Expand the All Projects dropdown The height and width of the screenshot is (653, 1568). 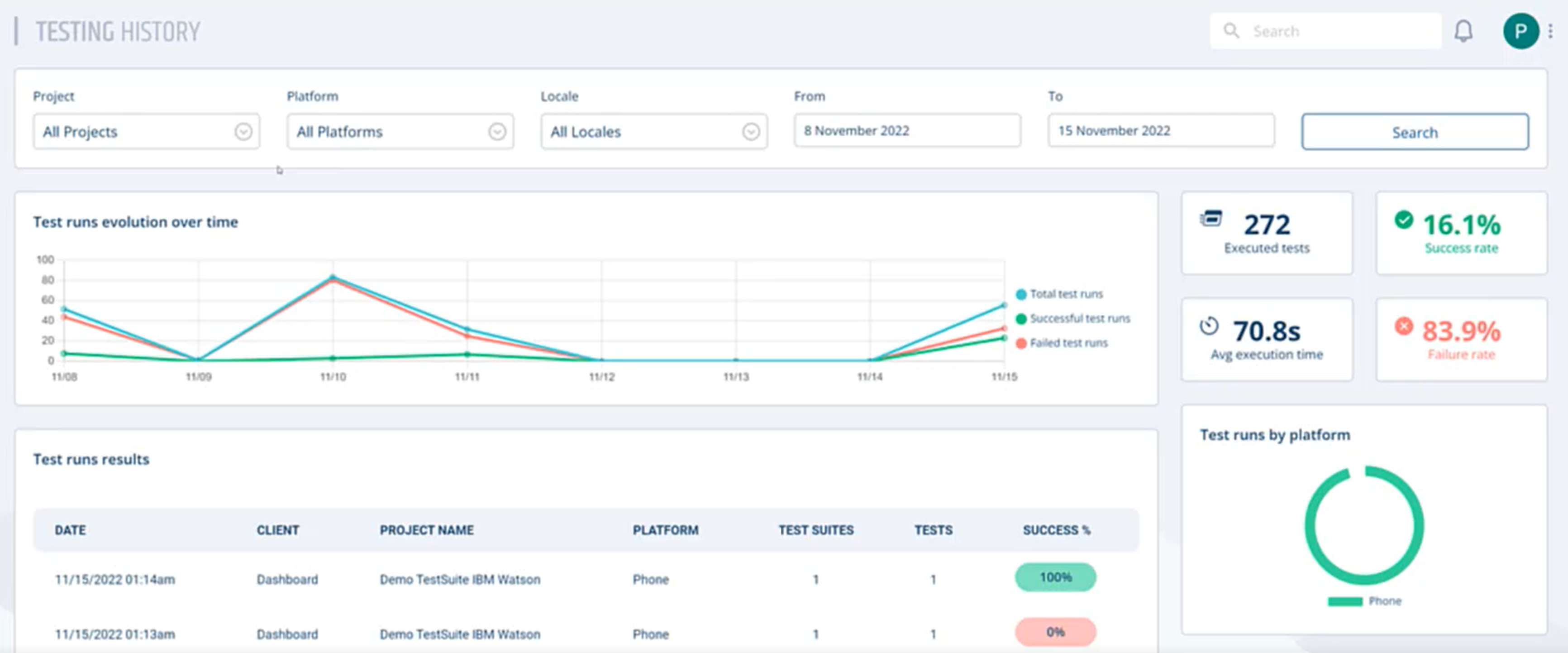point(146,132)
